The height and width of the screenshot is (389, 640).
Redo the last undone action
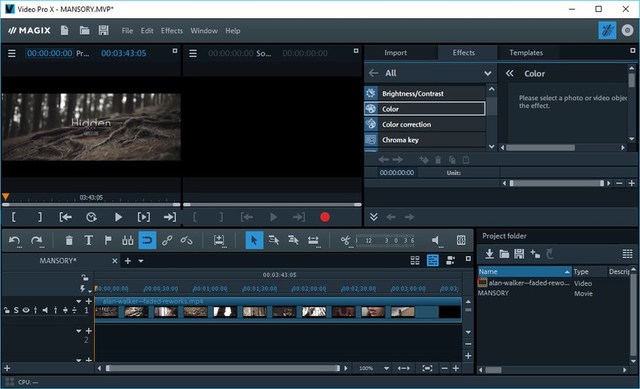point(37,240)
